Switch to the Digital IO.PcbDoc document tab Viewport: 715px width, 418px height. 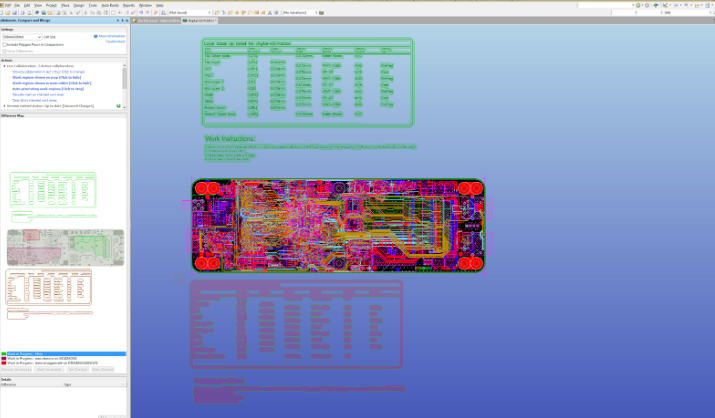click(199, 21)
